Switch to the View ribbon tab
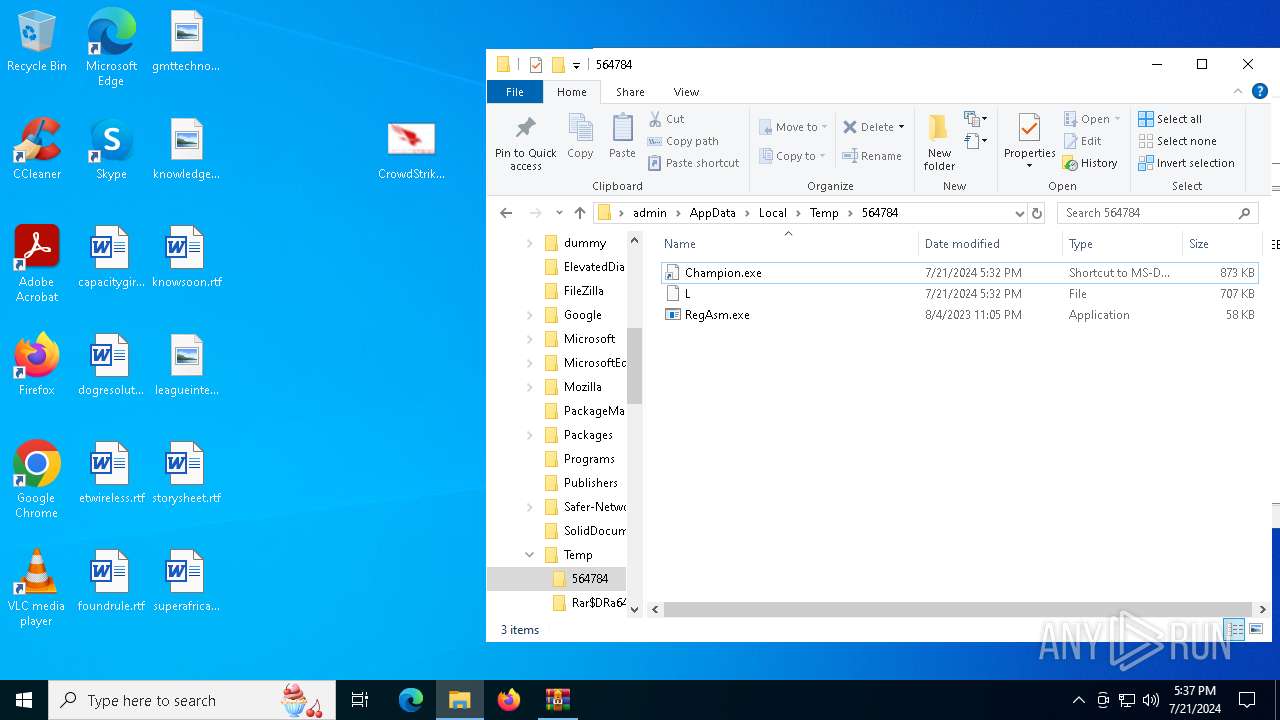The image size is (1280, 720). 686,92
